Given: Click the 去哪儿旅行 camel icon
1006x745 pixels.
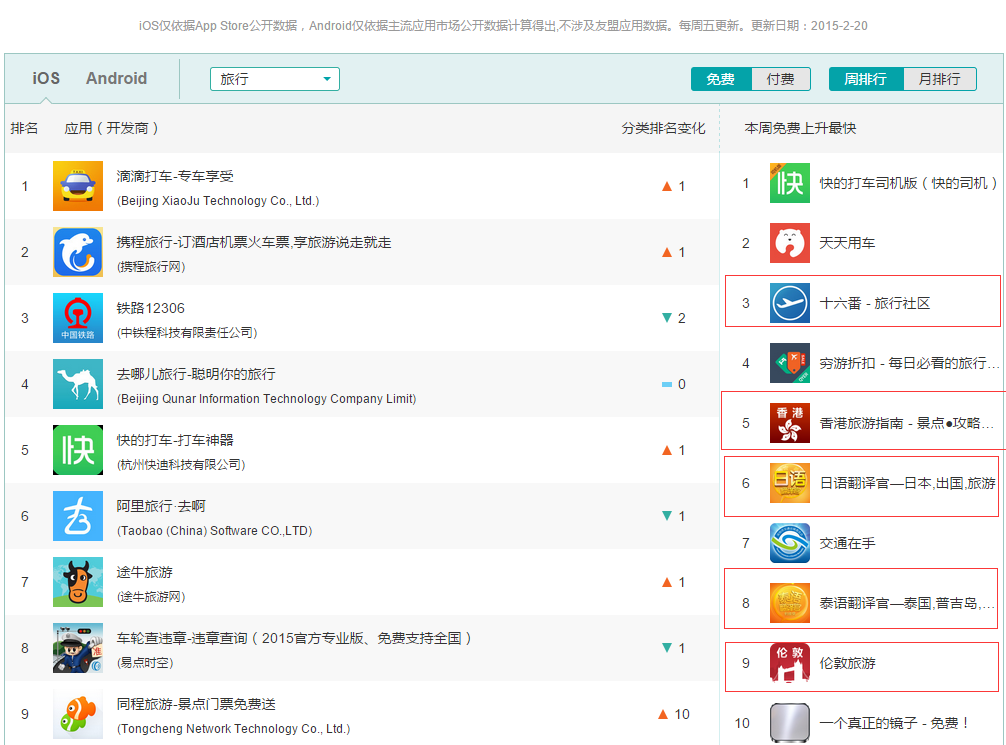Looking at the screenshot, I should (x=78, y=384).
